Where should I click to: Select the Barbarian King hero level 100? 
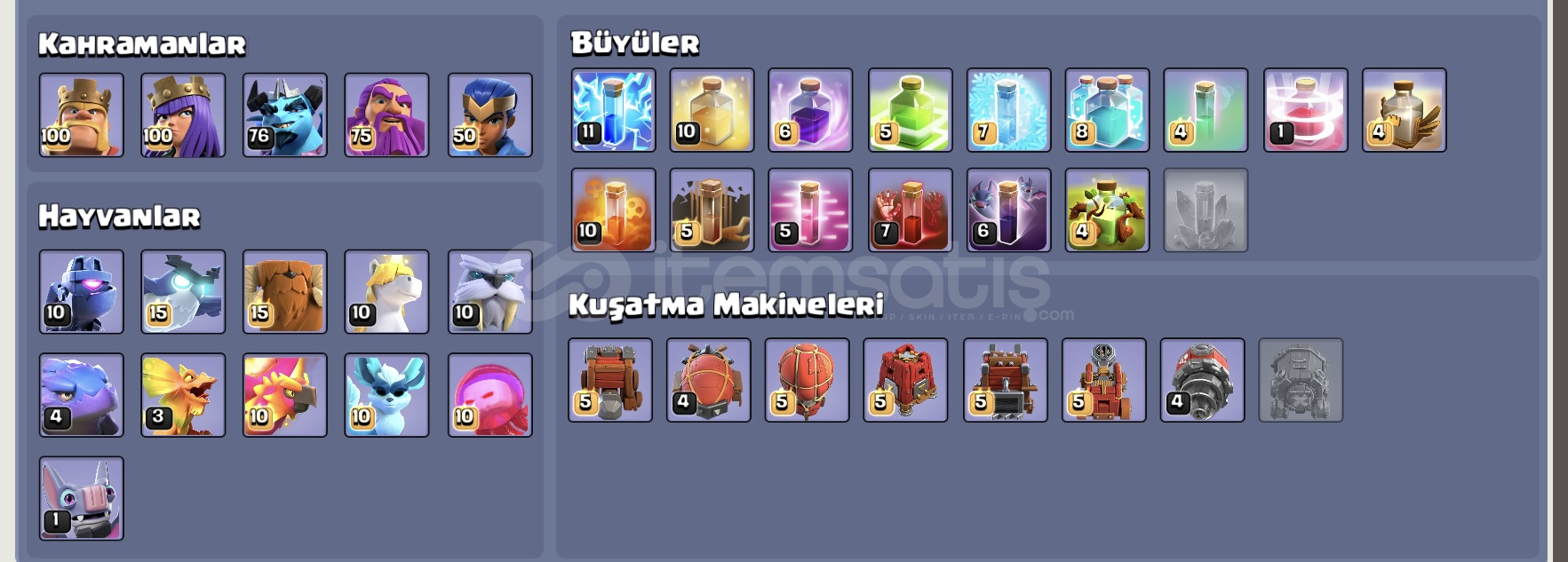coord(81,115)
